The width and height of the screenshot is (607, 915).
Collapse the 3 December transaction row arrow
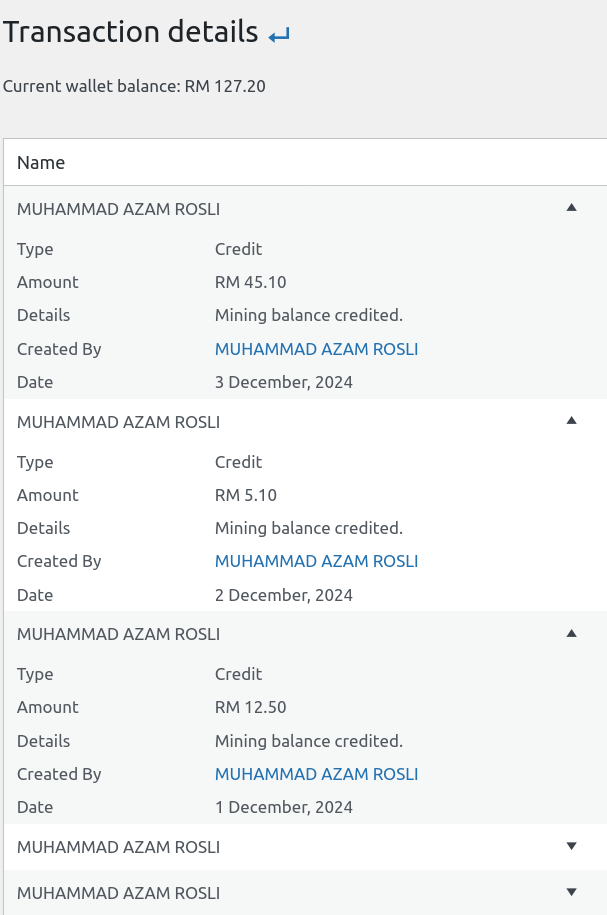pos(571,208)
